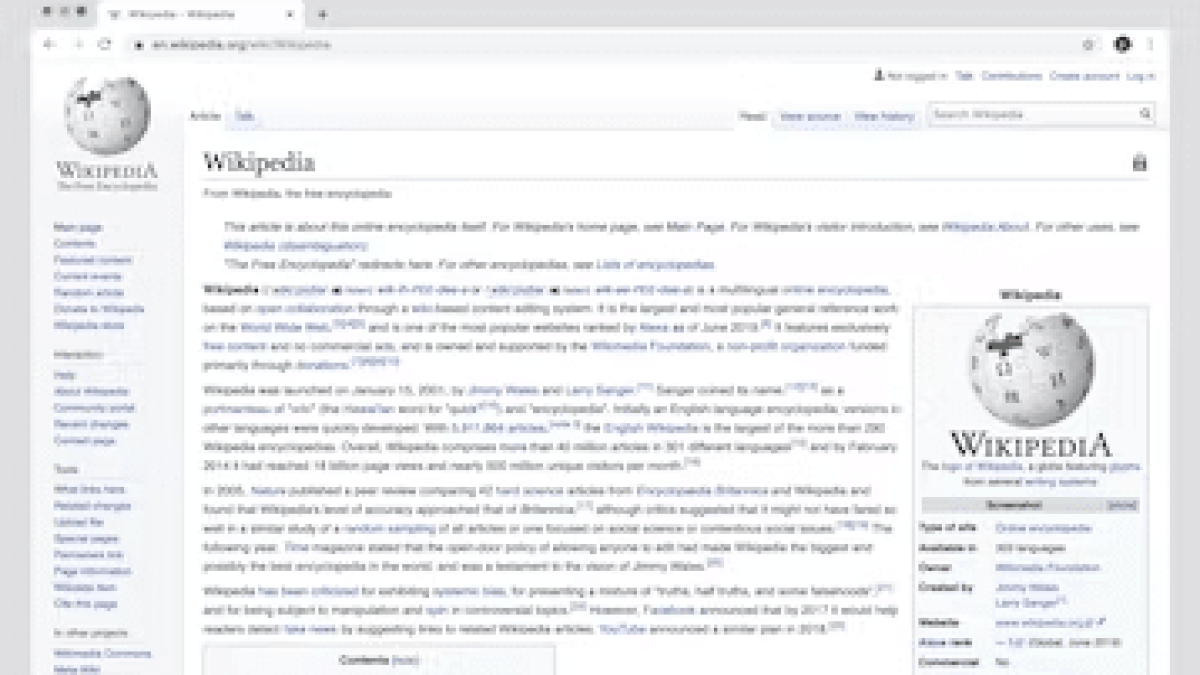1200x675 pixels.
Task: Open the browser three-dot menu
Action: (1150, 45)
